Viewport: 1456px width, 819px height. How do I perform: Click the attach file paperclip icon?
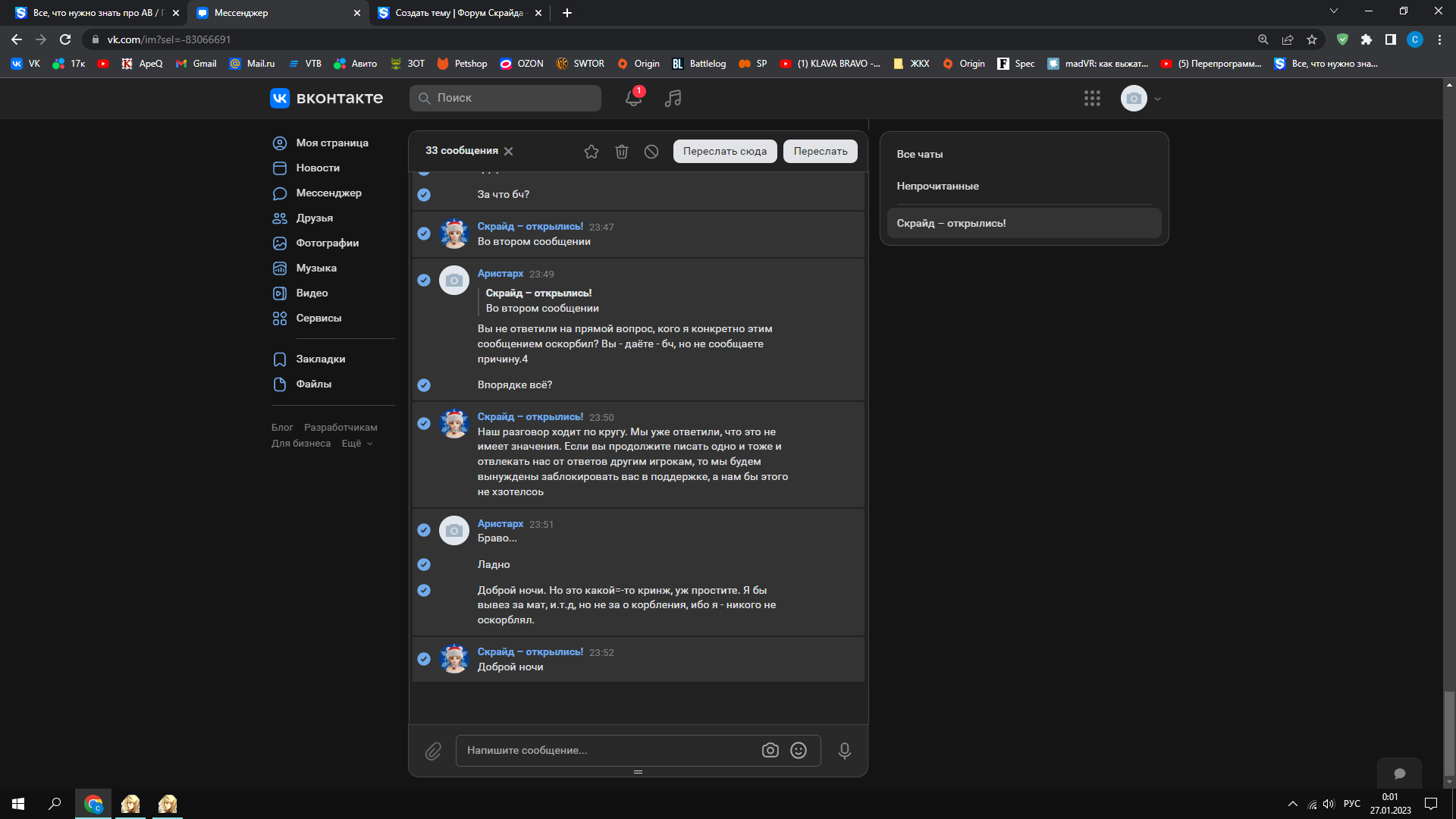(x=433, y=751)
